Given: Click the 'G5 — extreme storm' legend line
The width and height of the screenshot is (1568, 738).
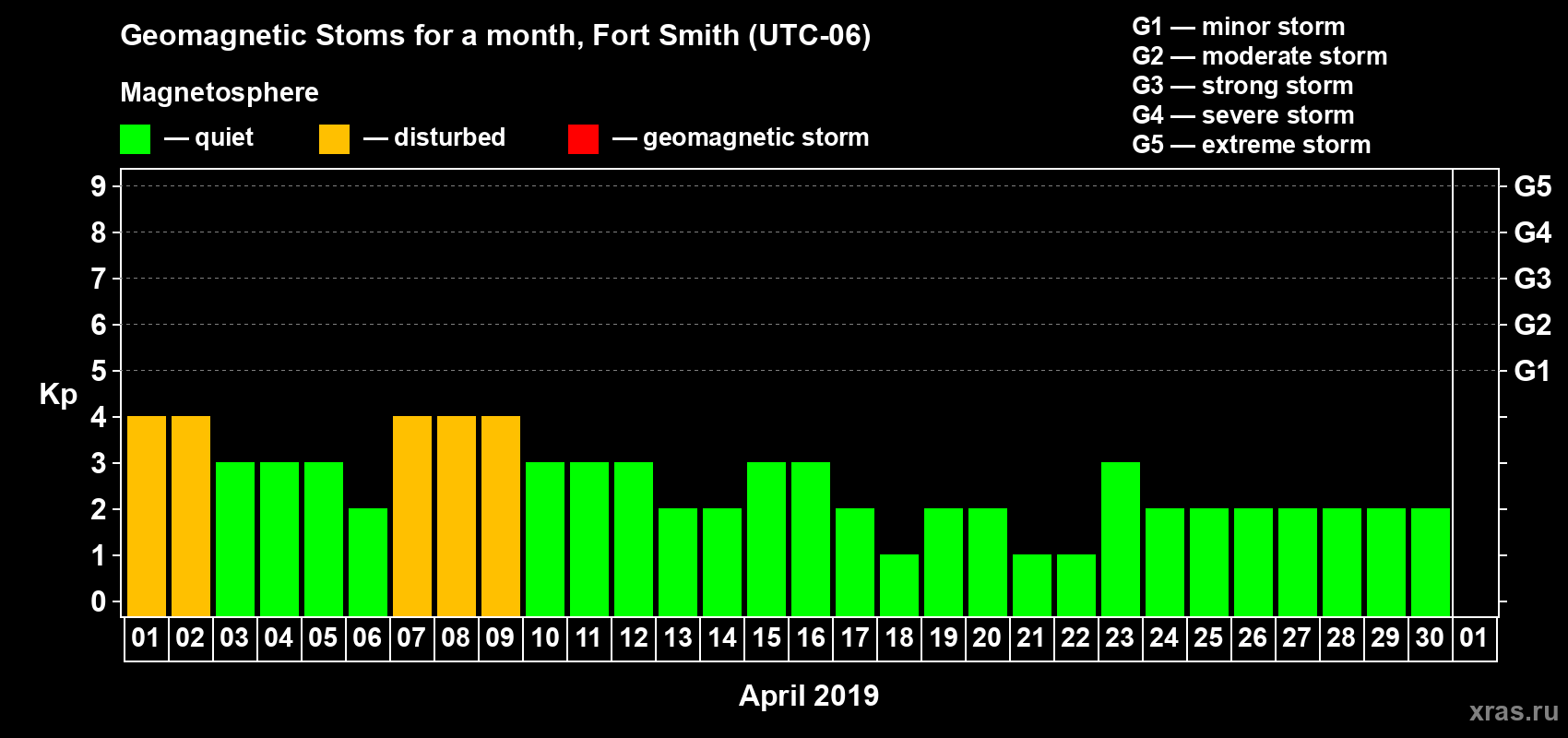Looking at the screenshot, I should [1252, 145].
